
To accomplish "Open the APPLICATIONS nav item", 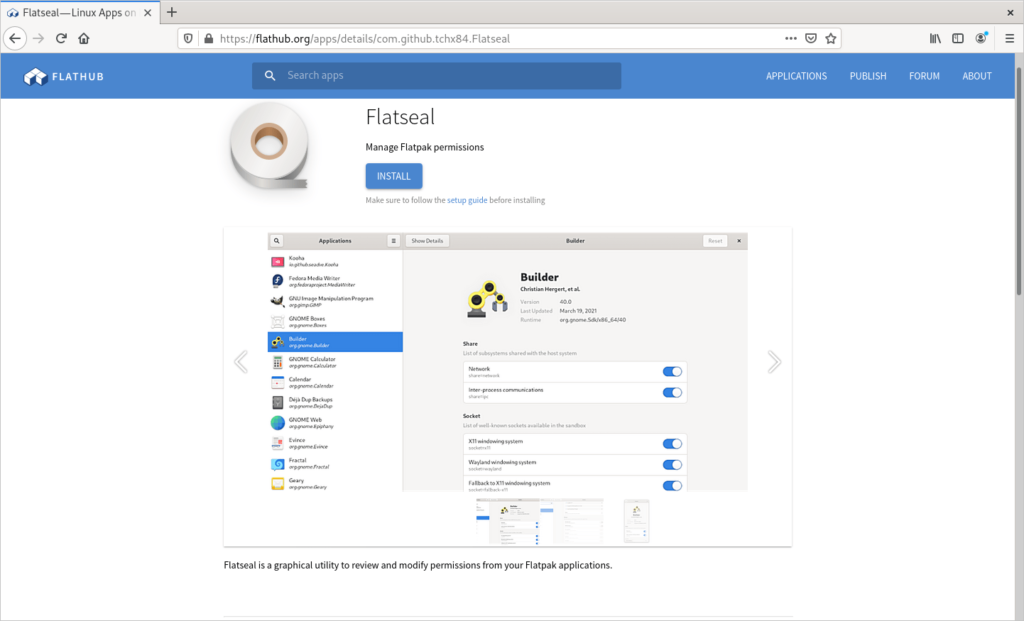I will 796,76.
